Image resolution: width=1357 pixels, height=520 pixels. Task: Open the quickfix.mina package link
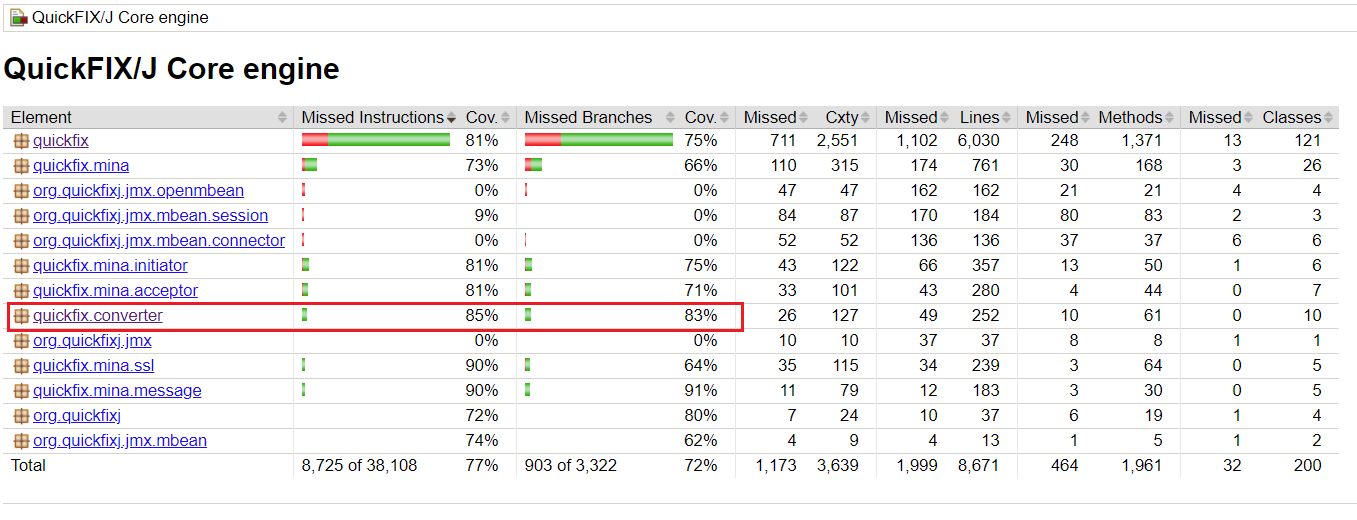81,166
